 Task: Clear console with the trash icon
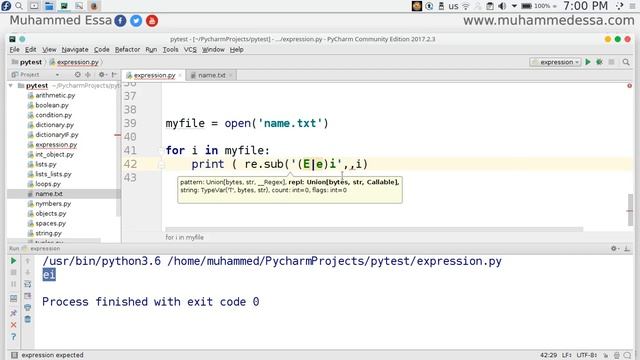(28, 319)
